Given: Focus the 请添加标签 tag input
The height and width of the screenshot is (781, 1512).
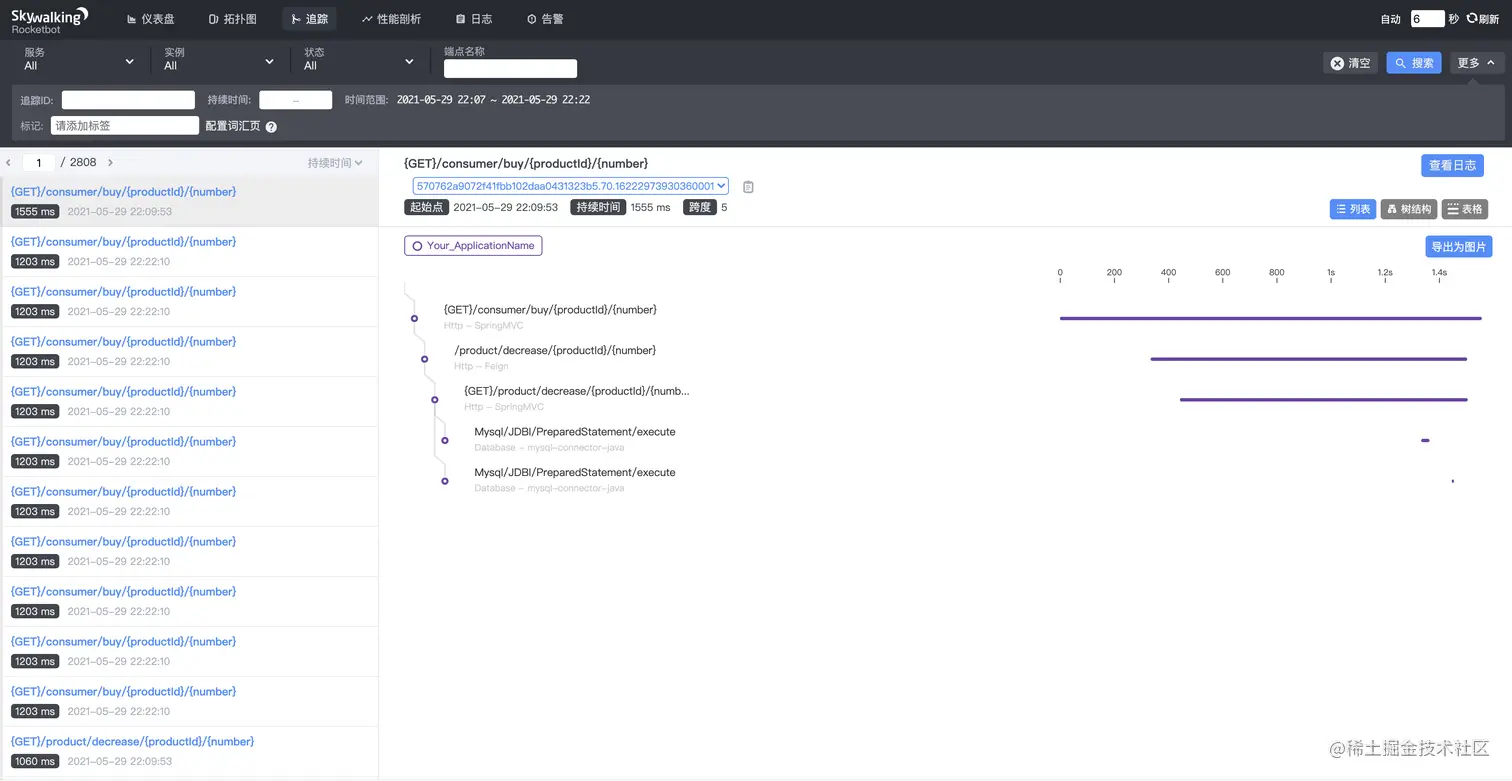Looking at the screenshot, I should coord(125,125).
